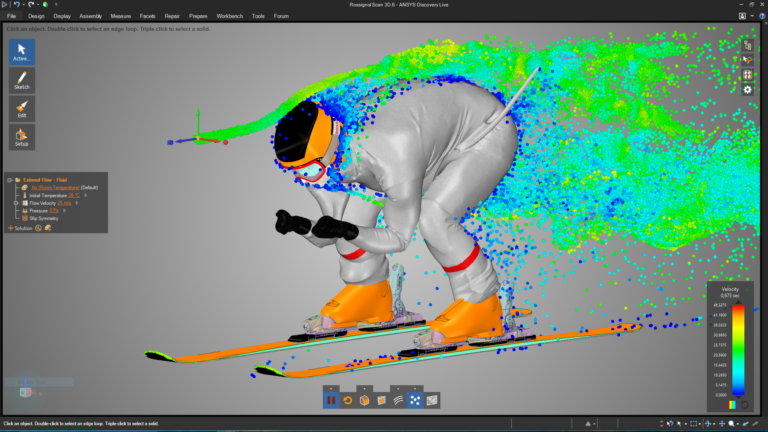Click the Velocity legend color bar
The height and width of the screenshot is (432, 768).
738,350
